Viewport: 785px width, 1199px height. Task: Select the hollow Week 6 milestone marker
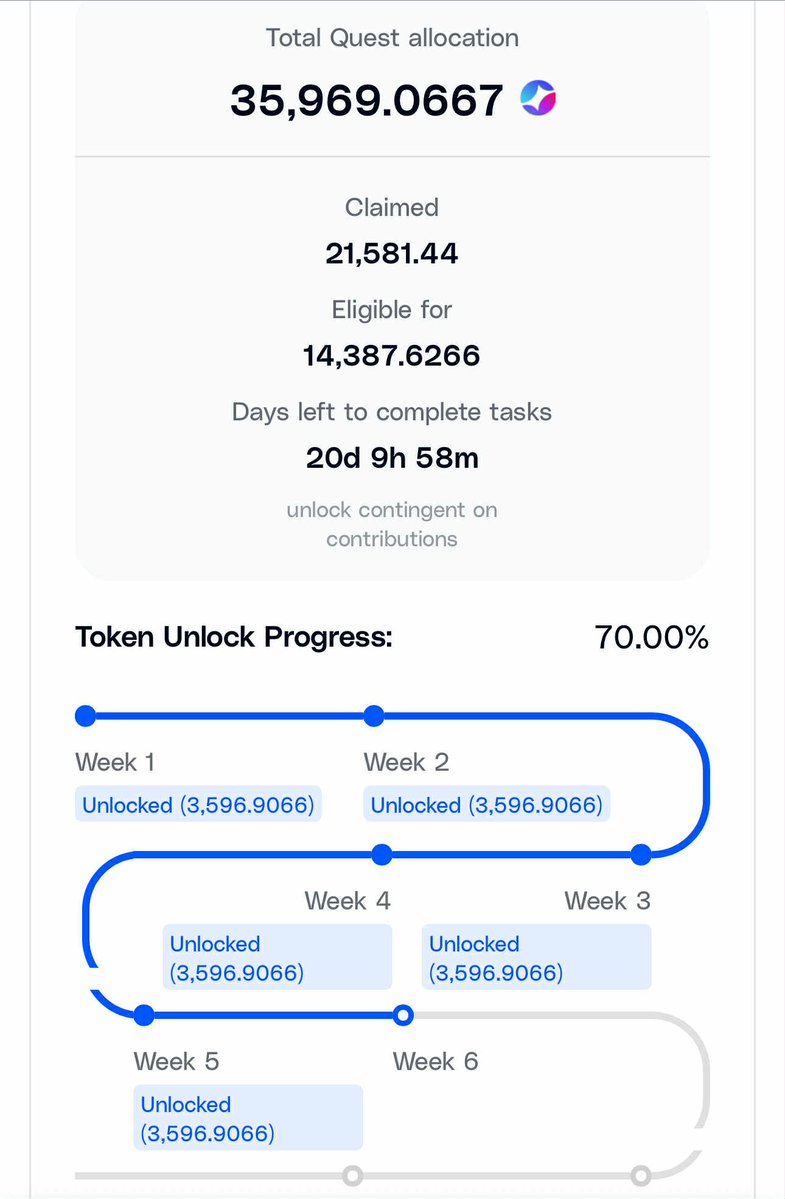pyautogui.click(x=403, y=1016)
